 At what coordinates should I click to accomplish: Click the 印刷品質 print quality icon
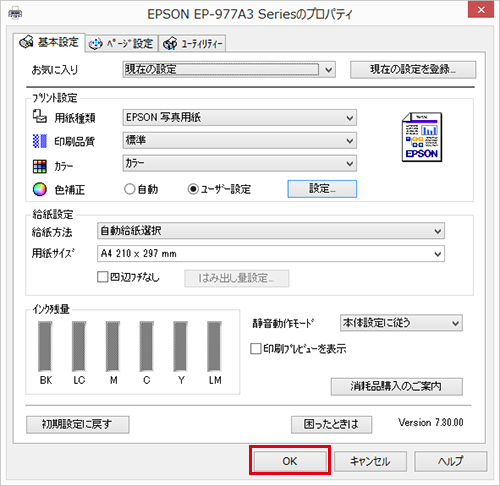[40, 141]
